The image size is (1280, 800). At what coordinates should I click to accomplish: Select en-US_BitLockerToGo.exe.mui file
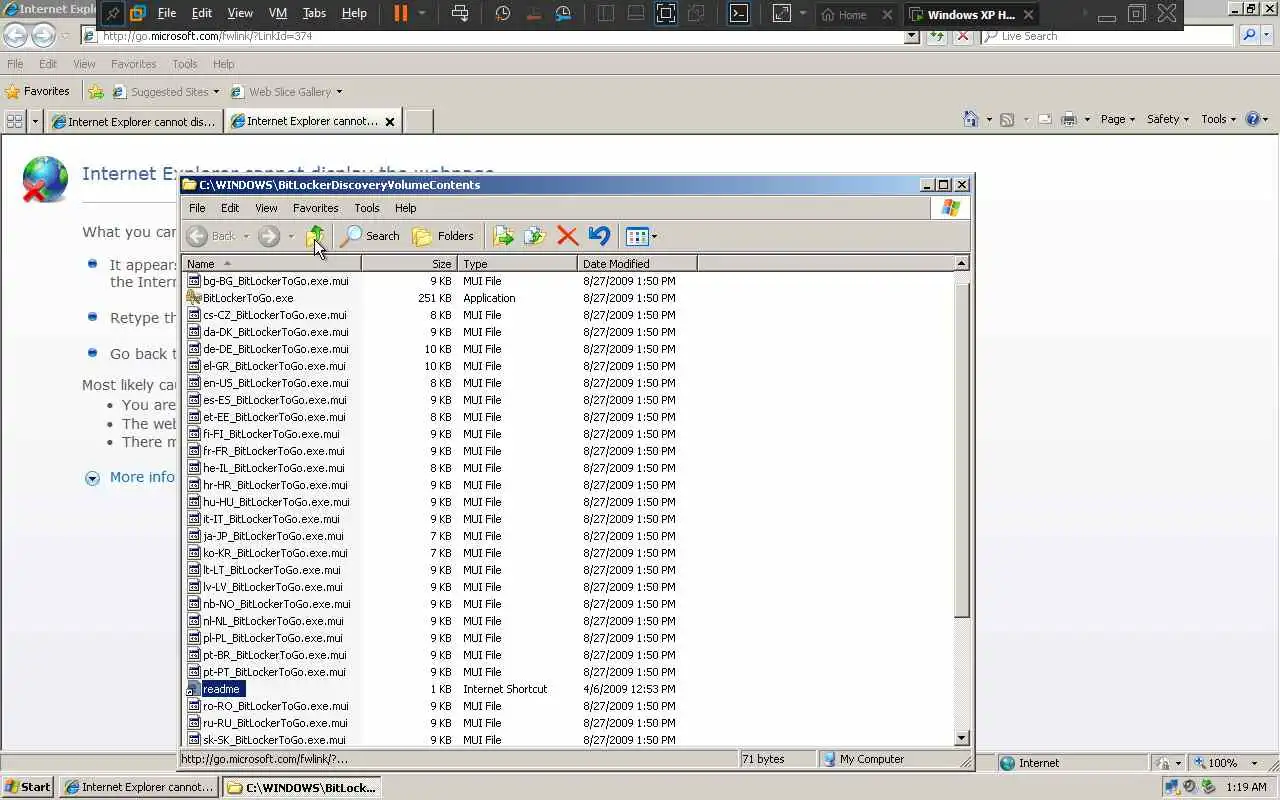pyautogui.click(x=268, y=383)
